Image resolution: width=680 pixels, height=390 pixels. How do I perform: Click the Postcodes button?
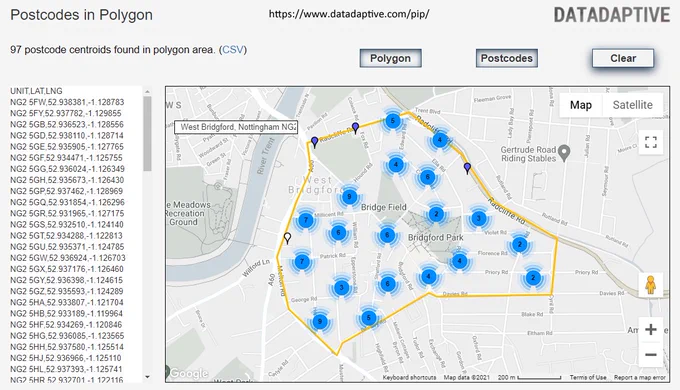pyautogui.click(x=507, y=58)
